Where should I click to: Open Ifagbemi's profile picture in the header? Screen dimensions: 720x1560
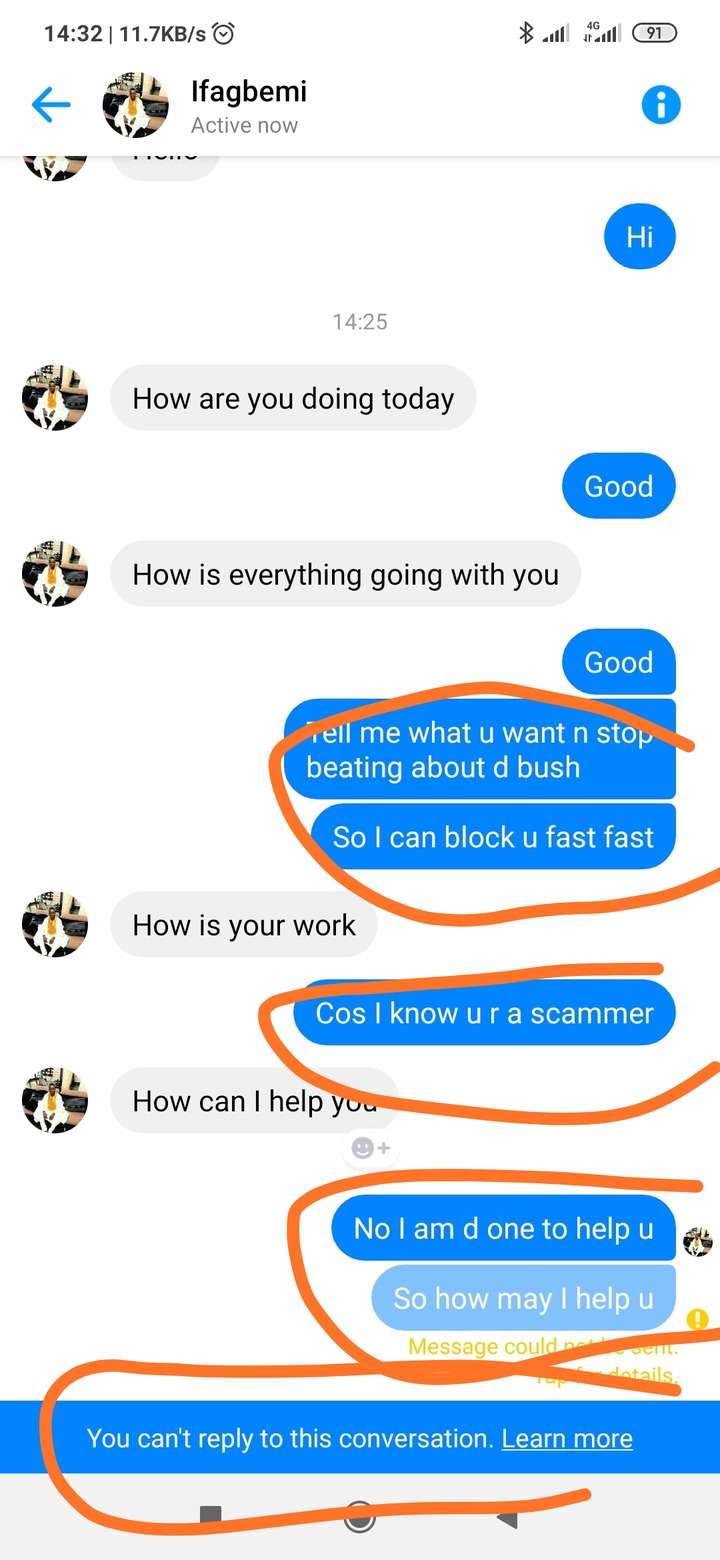tap(136, 104)
